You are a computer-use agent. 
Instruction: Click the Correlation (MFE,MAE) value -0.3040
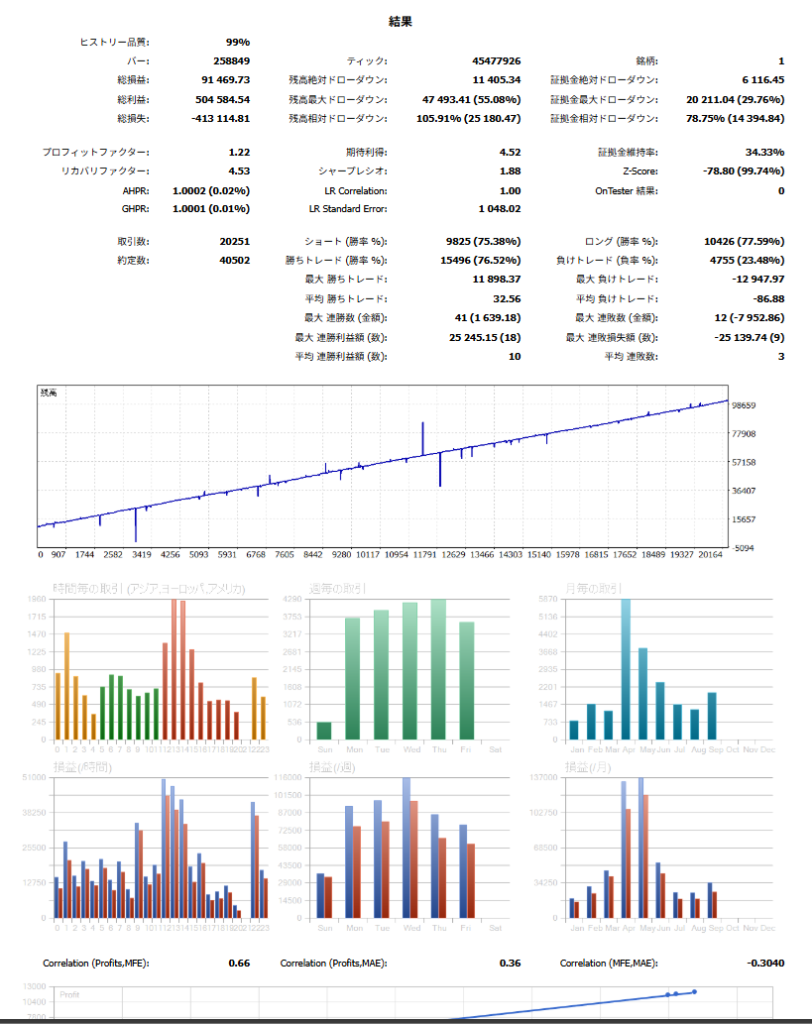tap(764, 963)
